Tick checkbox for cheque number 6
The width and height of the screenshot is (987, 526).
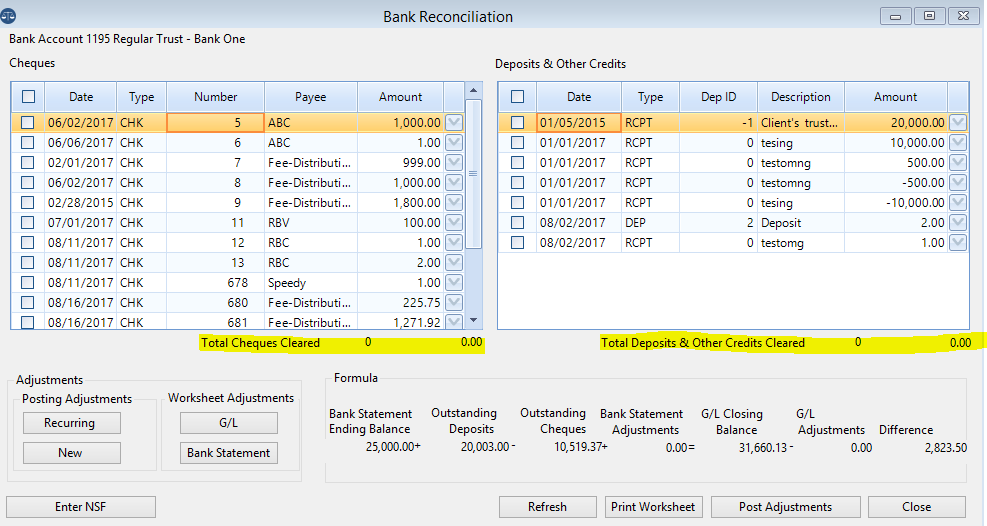pos(28,143)
